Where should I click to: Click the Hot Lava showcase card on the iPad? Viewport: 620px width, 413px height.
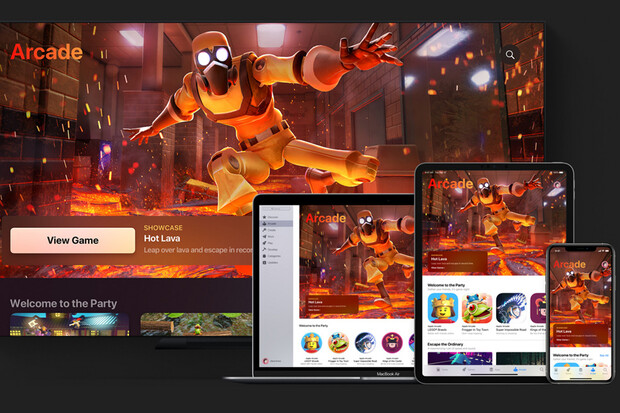tap(457, 261)
